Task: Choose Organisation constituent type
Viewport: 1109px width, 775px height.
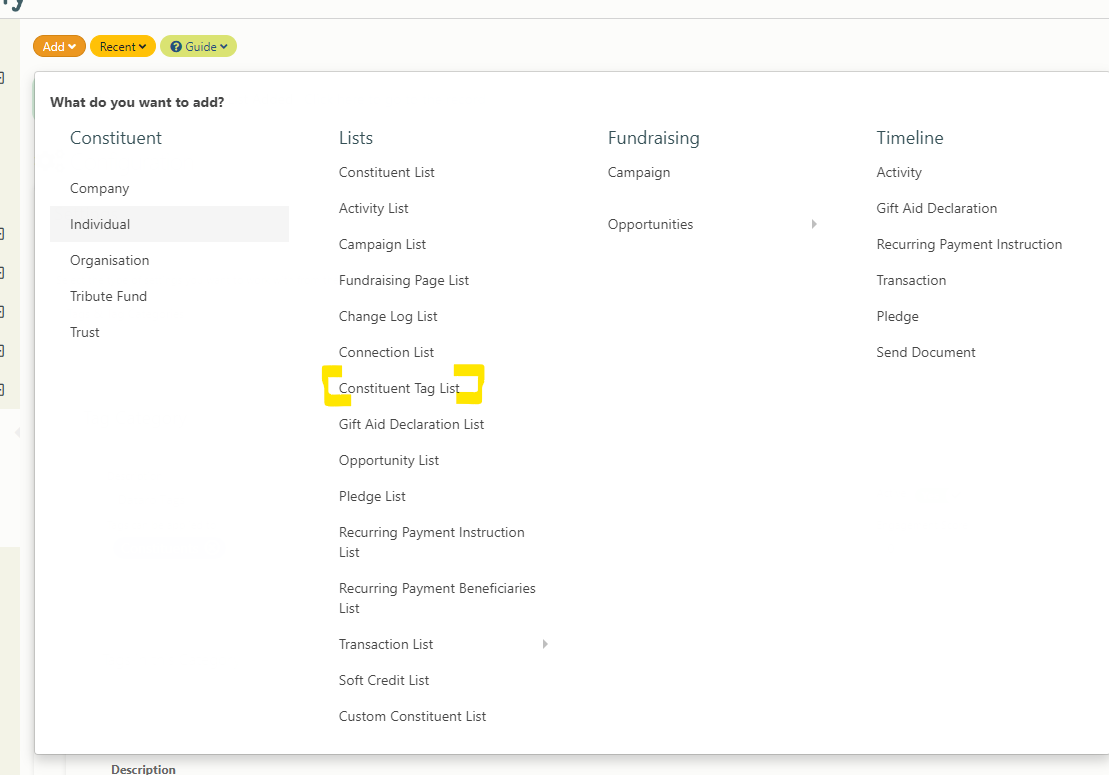Action: [x=110, y=260]
